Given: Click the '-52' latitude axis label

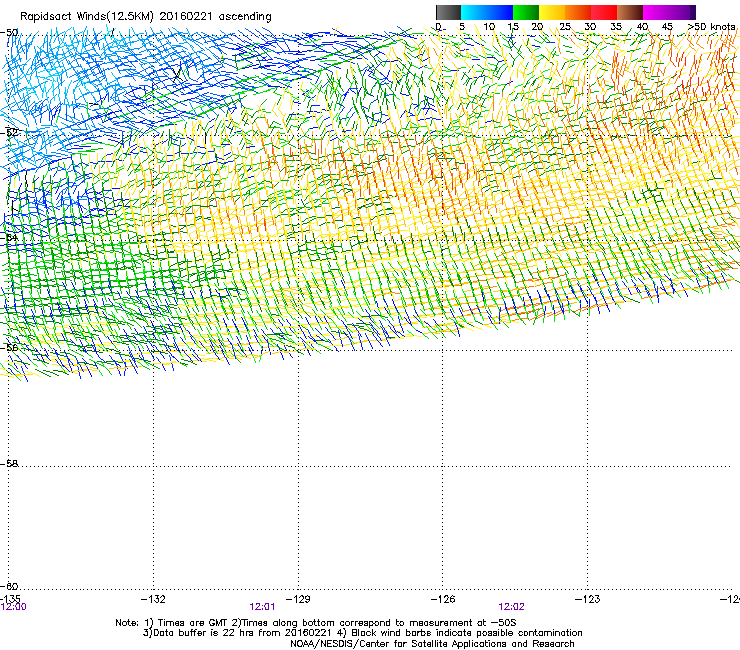Looking at the screenshot, I should (x=9, y=132).
